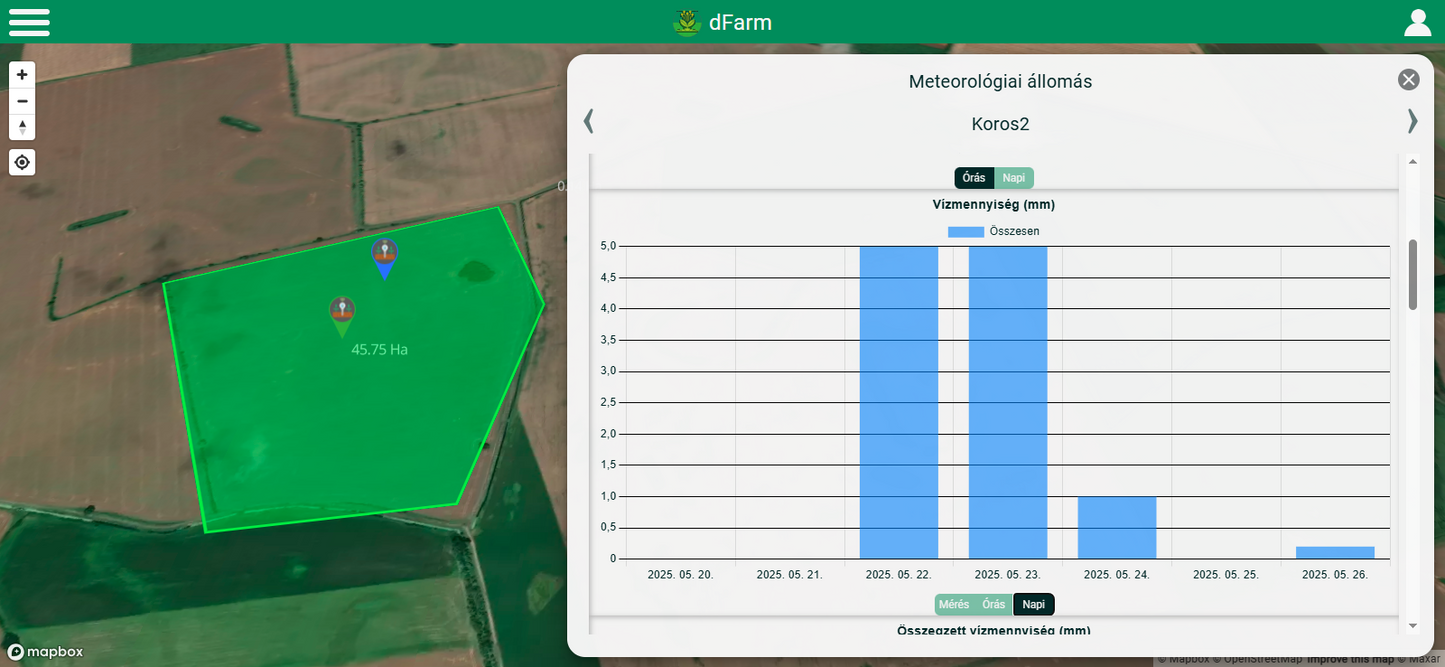This screenshot has width=1445, height=667.
Task: Zoom in on the map
Action: (x=22, y=75)
